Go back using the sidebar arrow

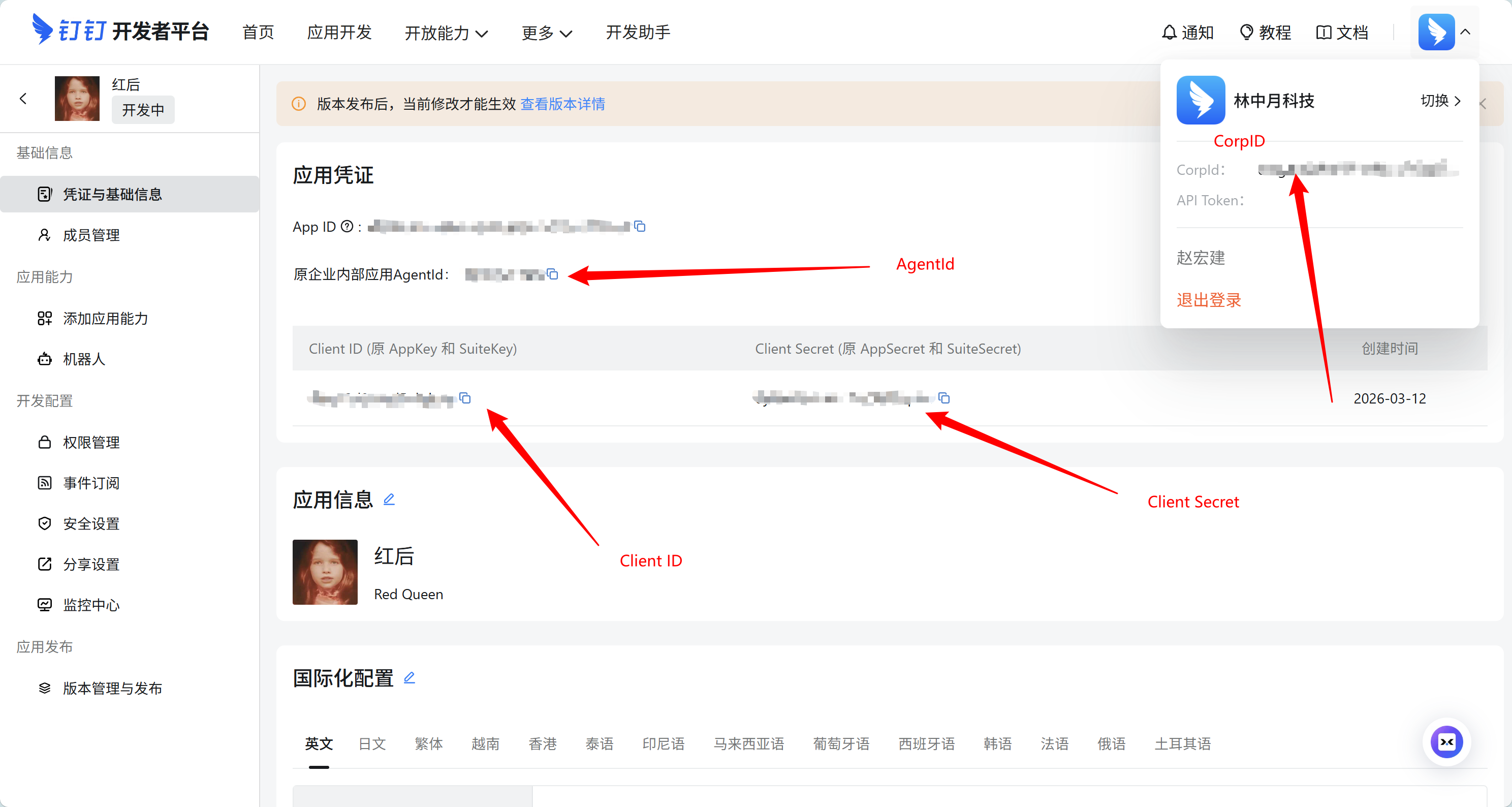pyautogui.click(x=23, y=99)
